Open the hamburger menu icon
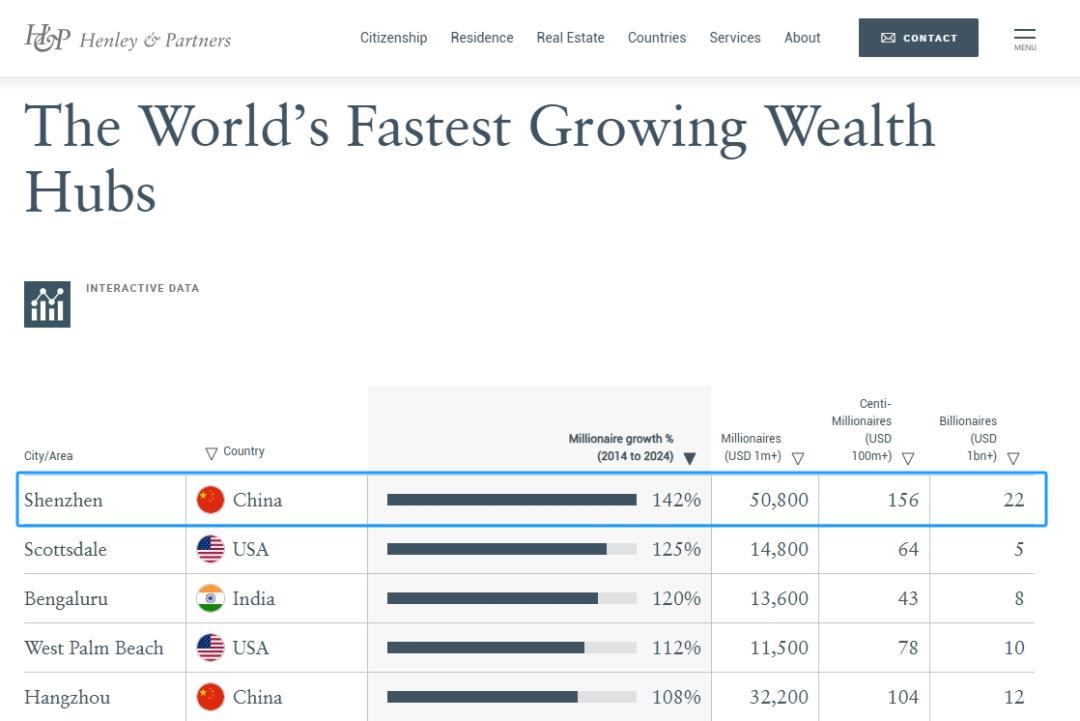 [x=1025, y=38]
